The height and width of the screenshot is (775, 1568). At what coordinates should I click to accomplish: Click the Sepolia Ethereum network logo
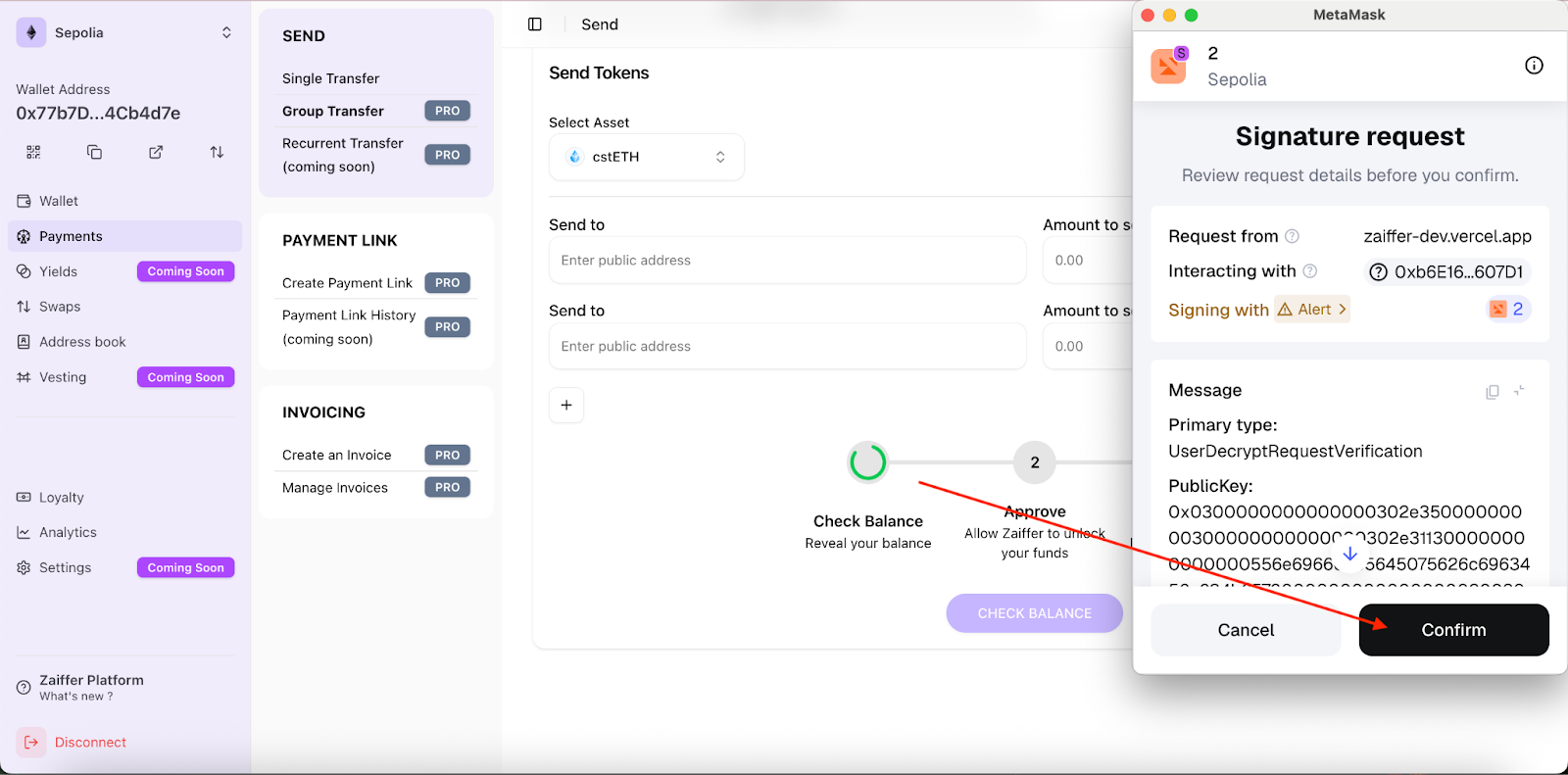31,32
